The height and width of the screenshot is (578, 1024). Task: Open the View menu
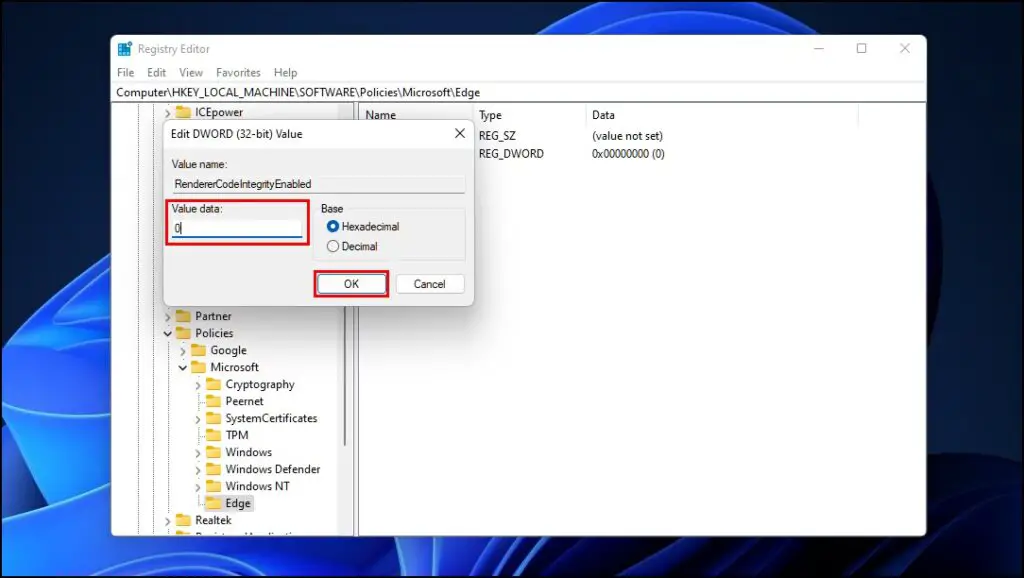pos(191,72)
